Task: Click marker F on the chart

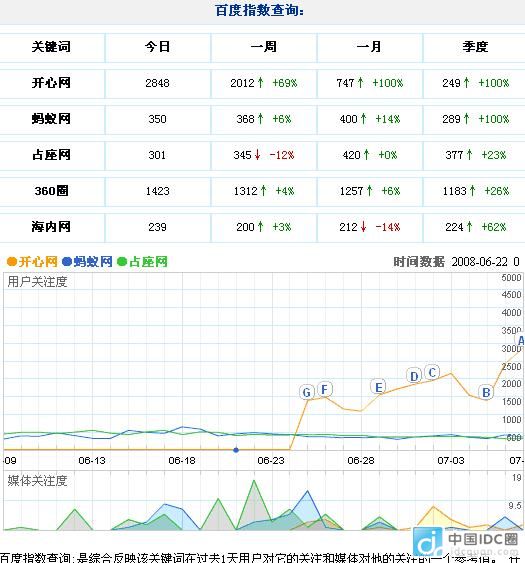Action: [324, 389]
